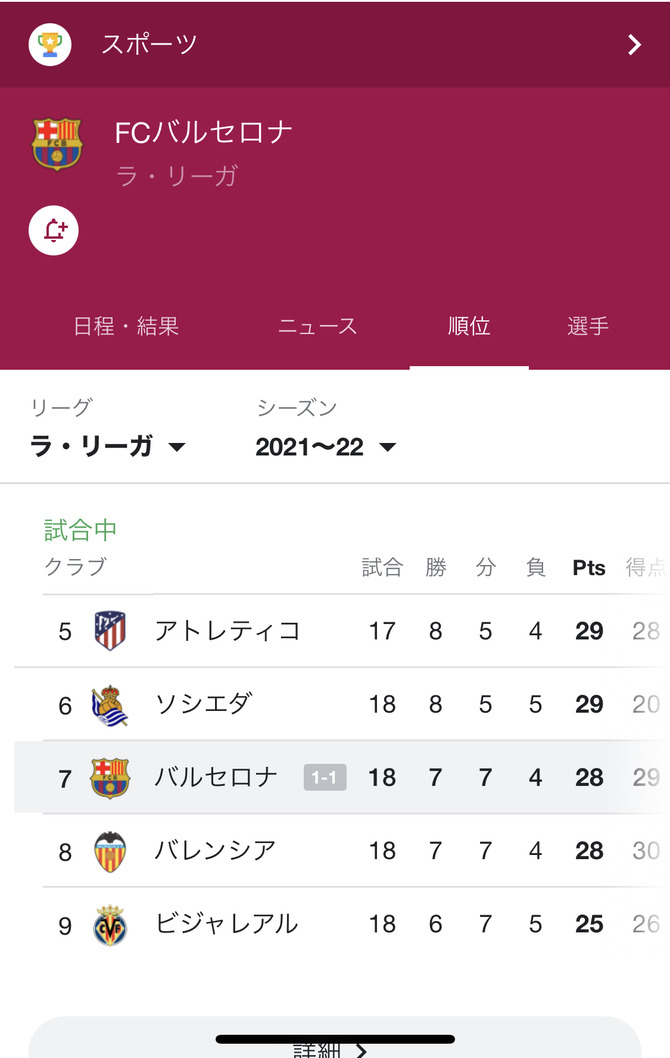Open the 2021〜22 season dropdown
Viewport: 670px width, 1058px height.
(326, 447)
